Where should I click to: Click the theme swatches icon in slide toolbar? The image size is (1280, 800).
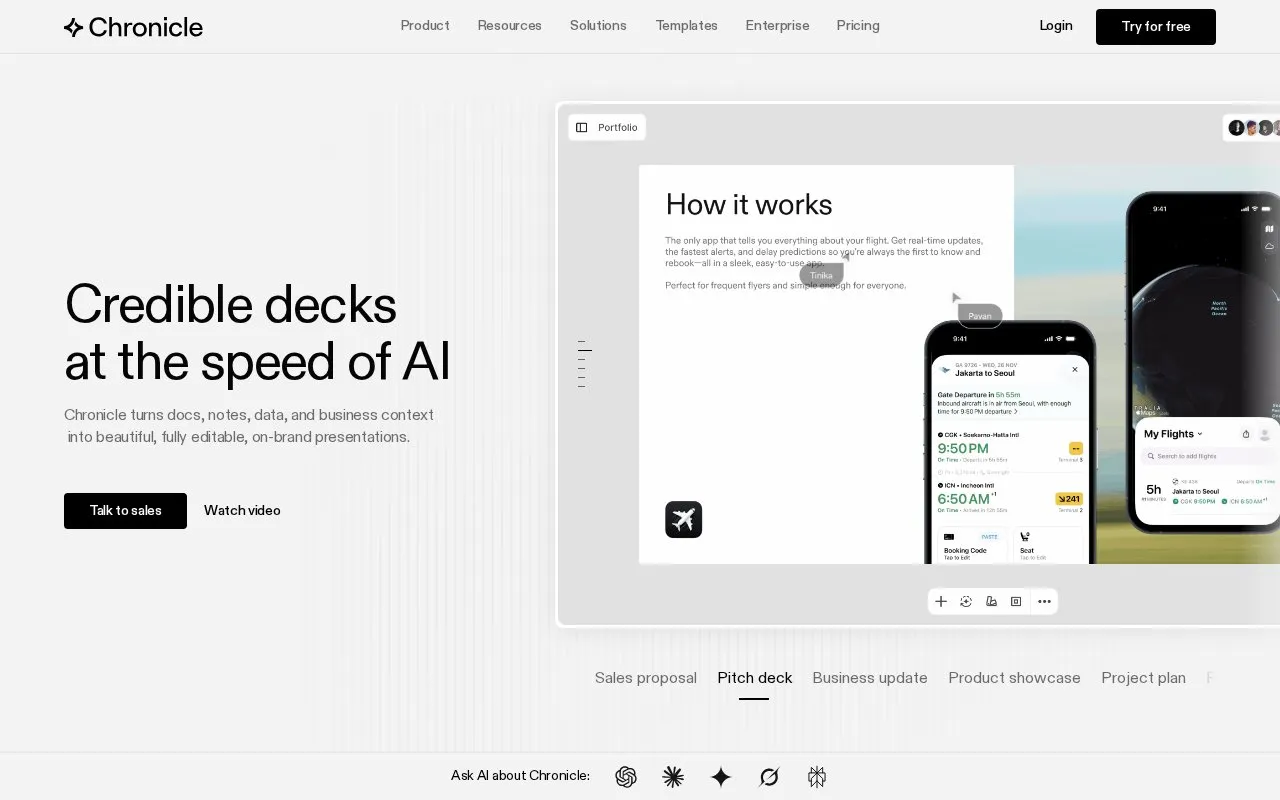[x=991, y=601]
